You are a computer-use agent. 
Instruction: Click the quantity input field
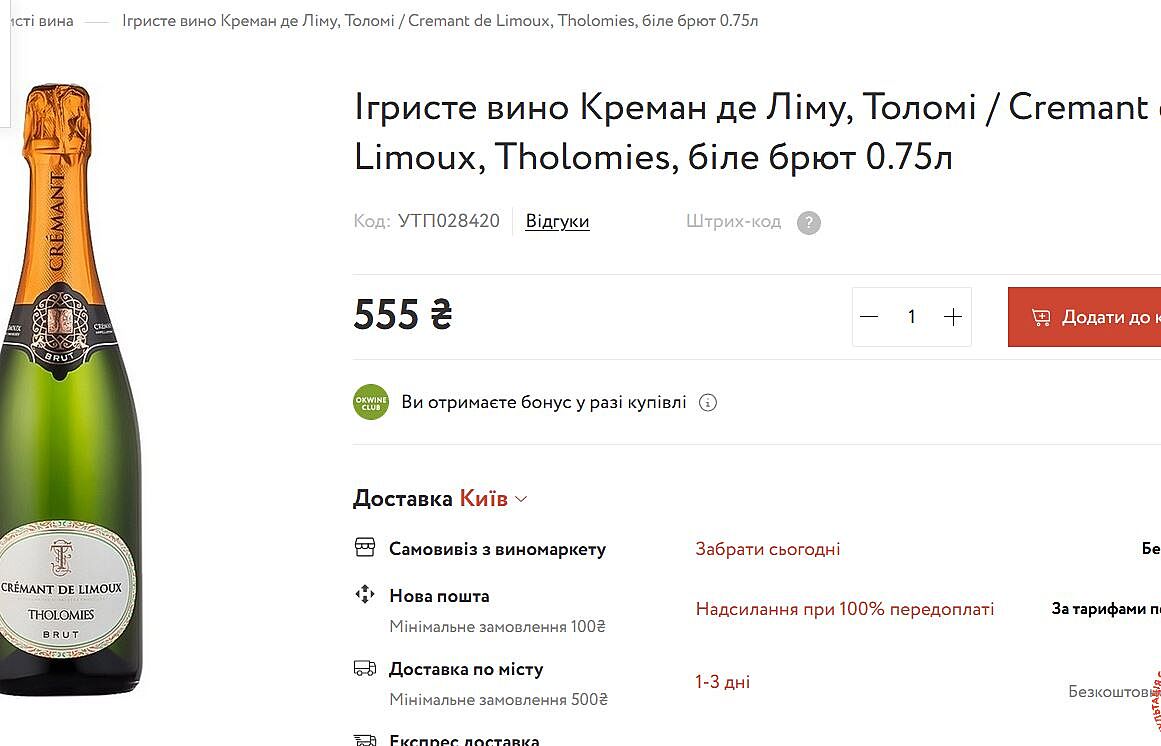(911, 317)
